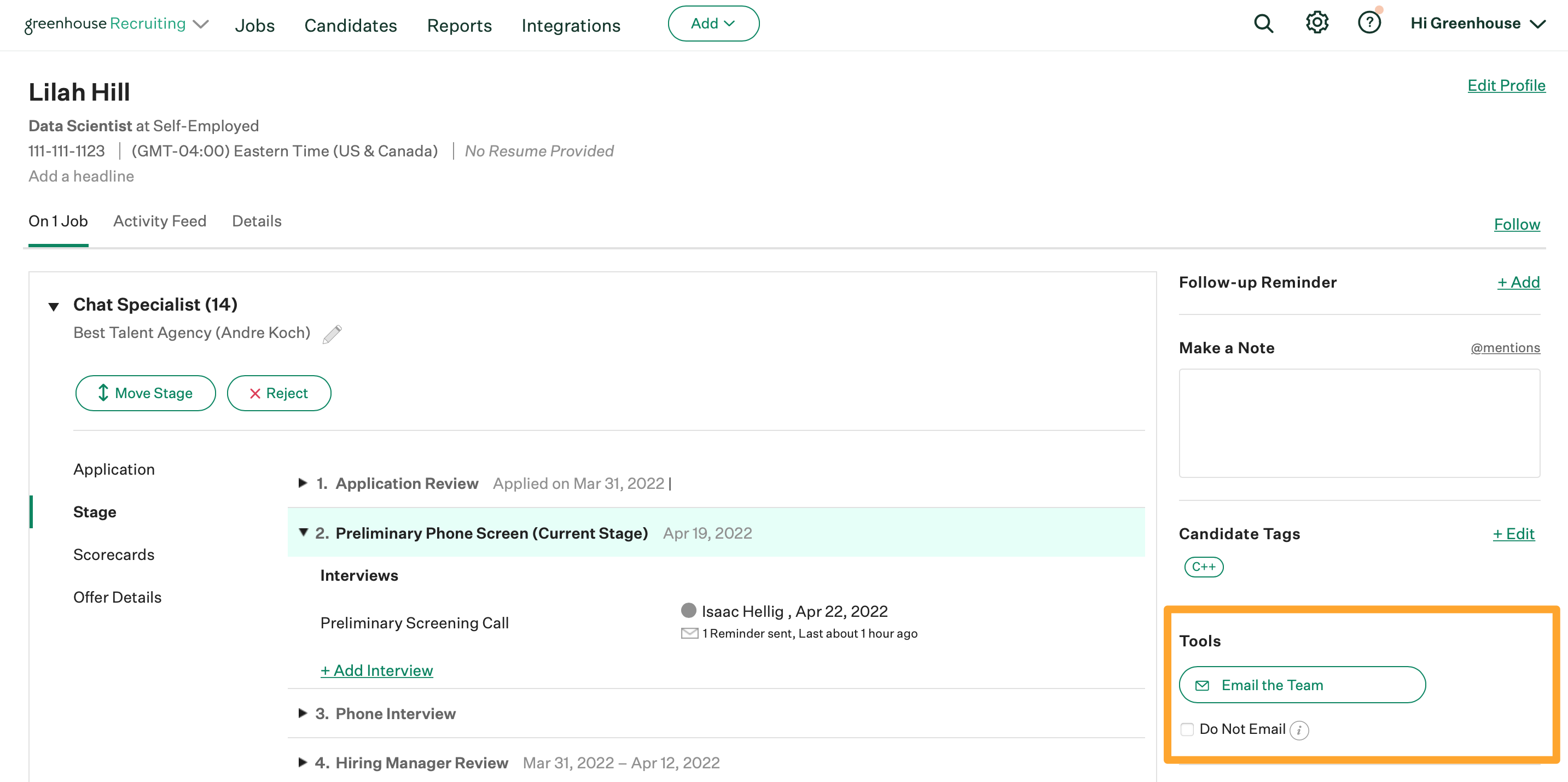Click the gray status dot beside Isaac Hellig
The width and height of the screenshot is (1568, 782).
(688, 610)
